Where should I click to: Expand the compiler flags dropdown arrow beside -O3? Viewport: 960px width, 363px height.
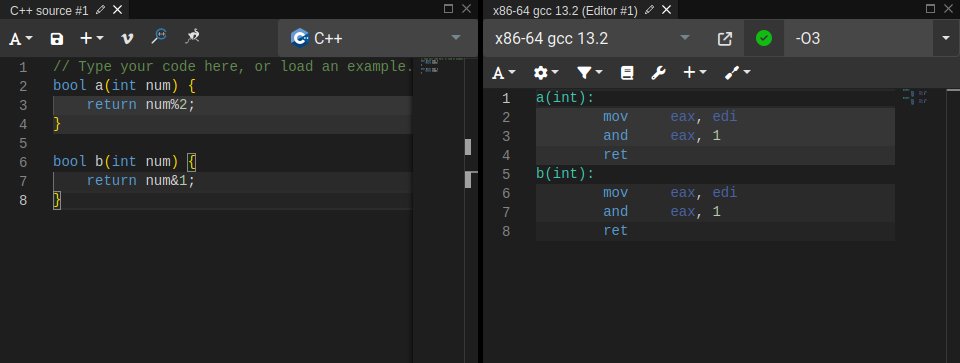[946, 38]
